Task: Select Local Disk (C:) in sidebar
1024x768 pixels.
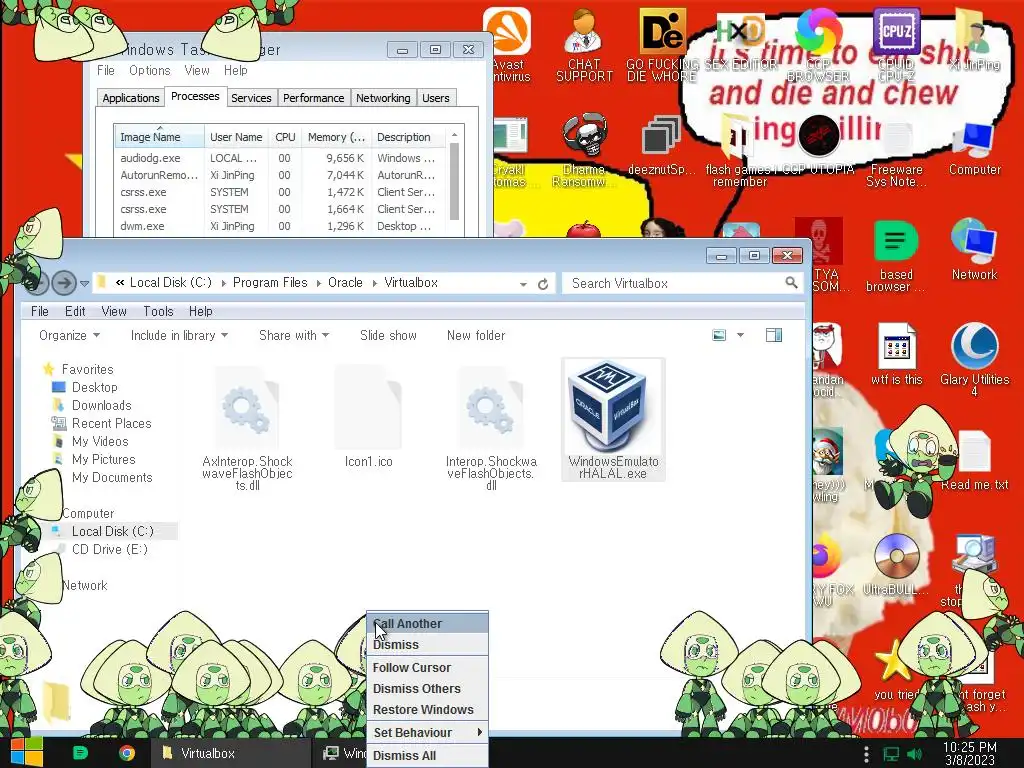Action: click(x=113, y=532)
